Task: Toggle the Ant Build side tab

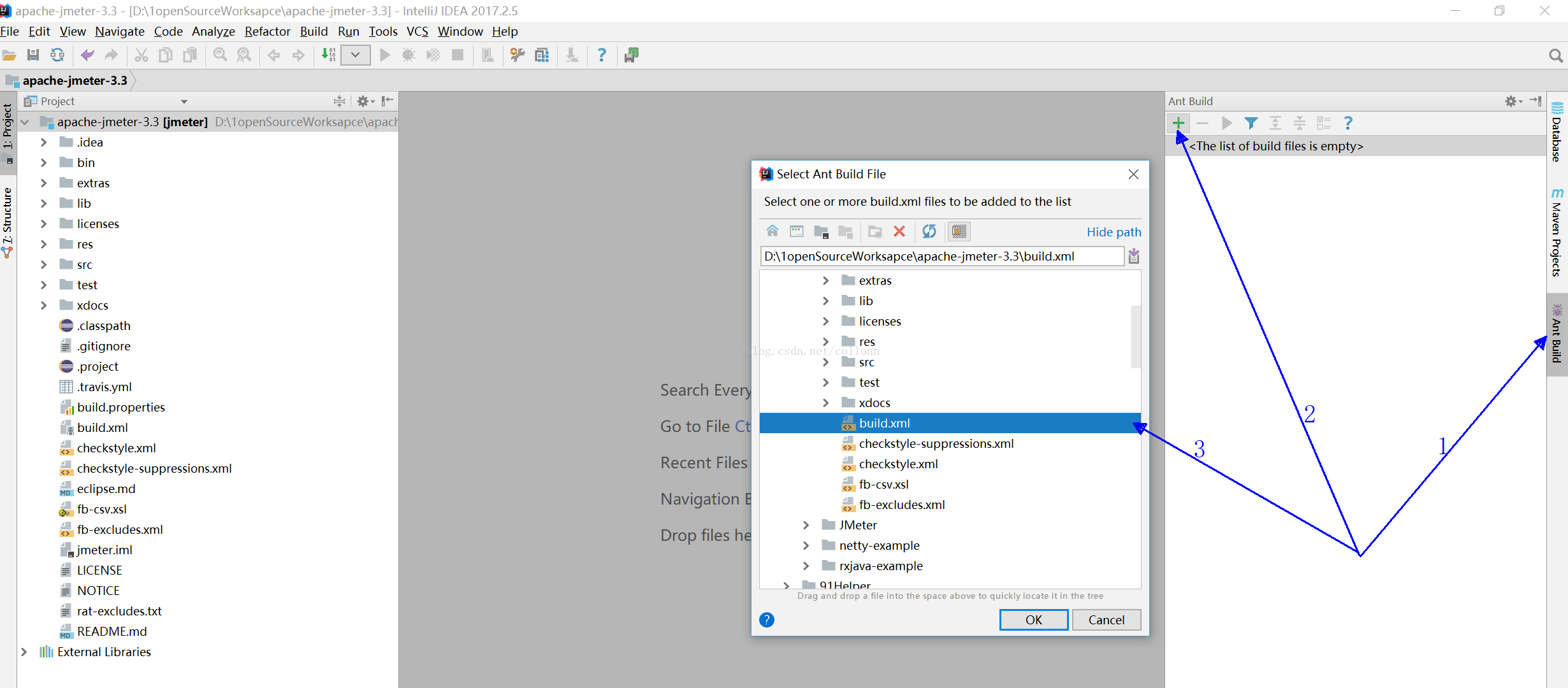Action: tap(1557, 334)
